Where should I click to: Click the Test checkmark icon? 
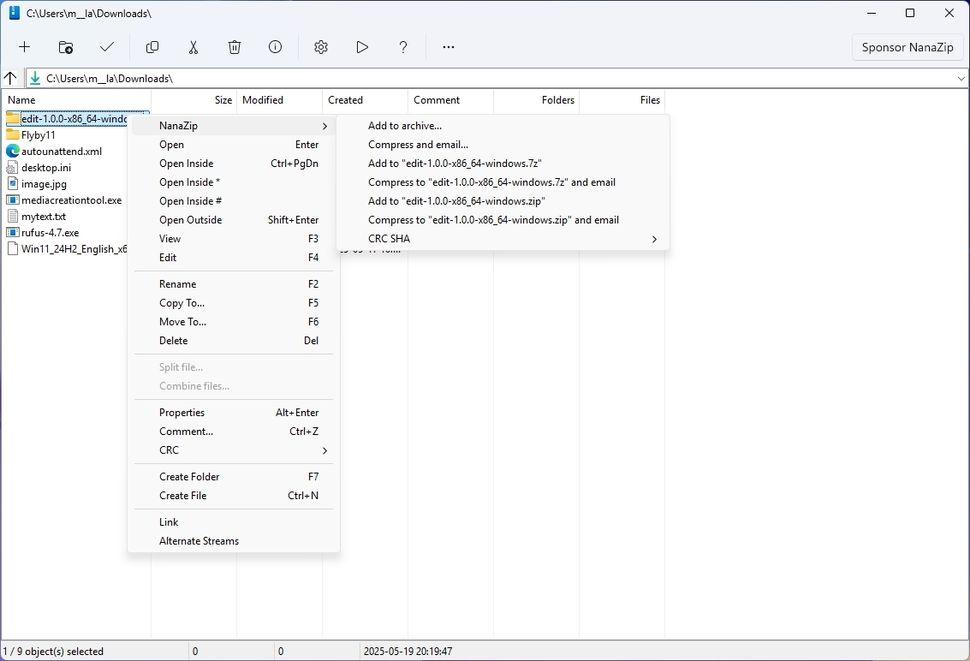(x=107, y=47)
